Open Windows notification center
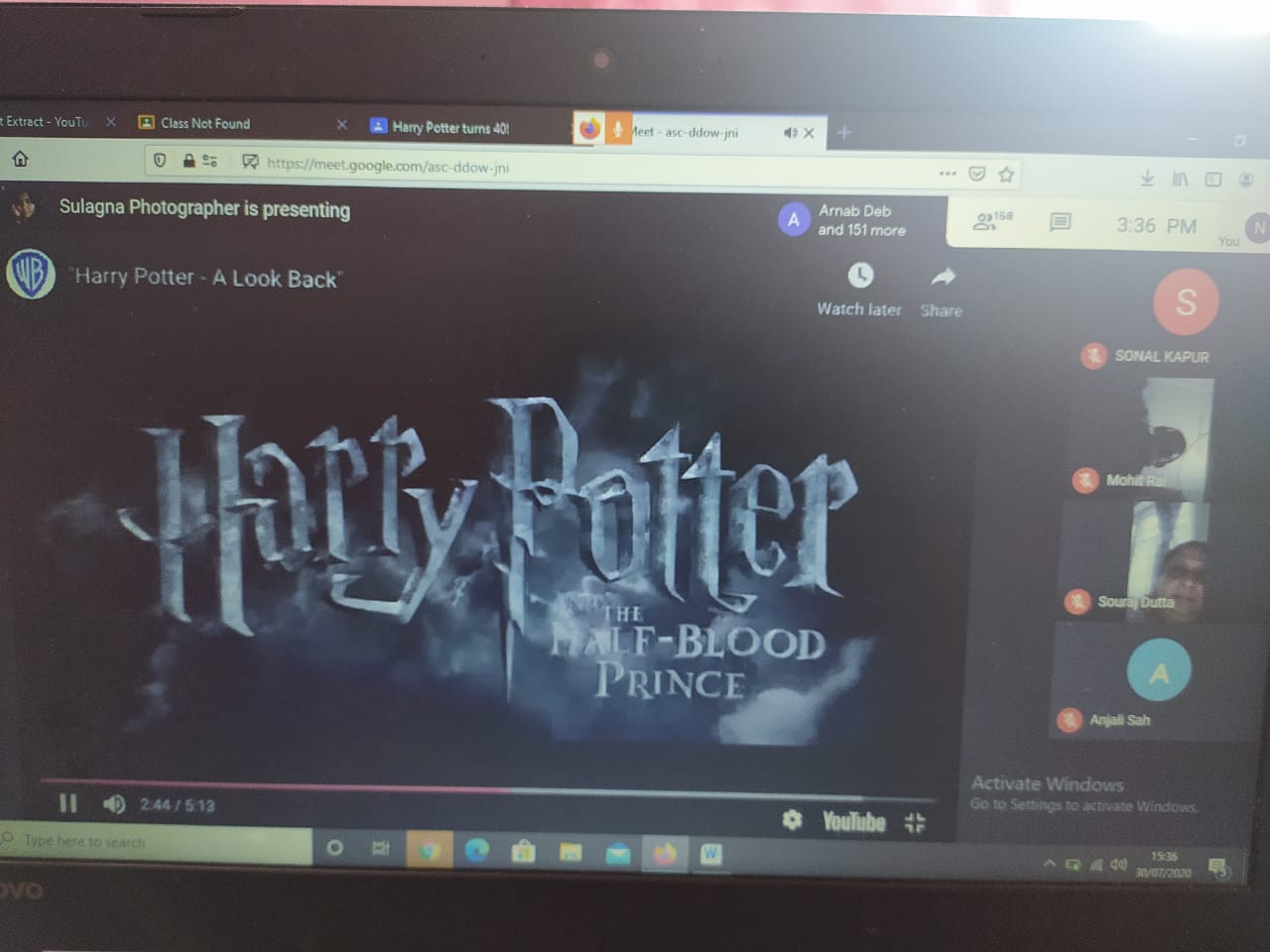 point(1218,868)
